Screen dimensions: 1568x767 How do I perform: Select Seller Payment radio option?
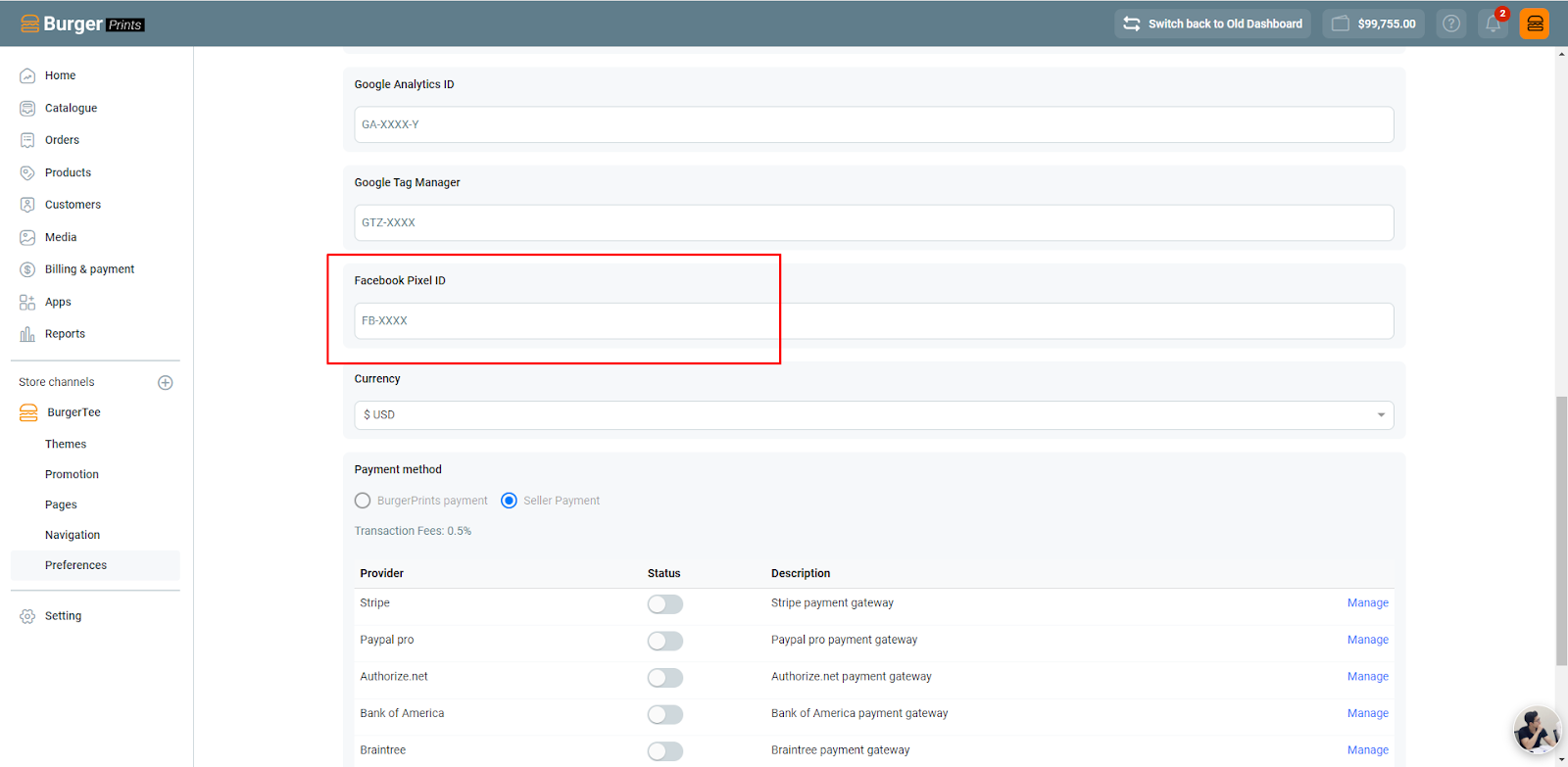(x=509, y=501)
